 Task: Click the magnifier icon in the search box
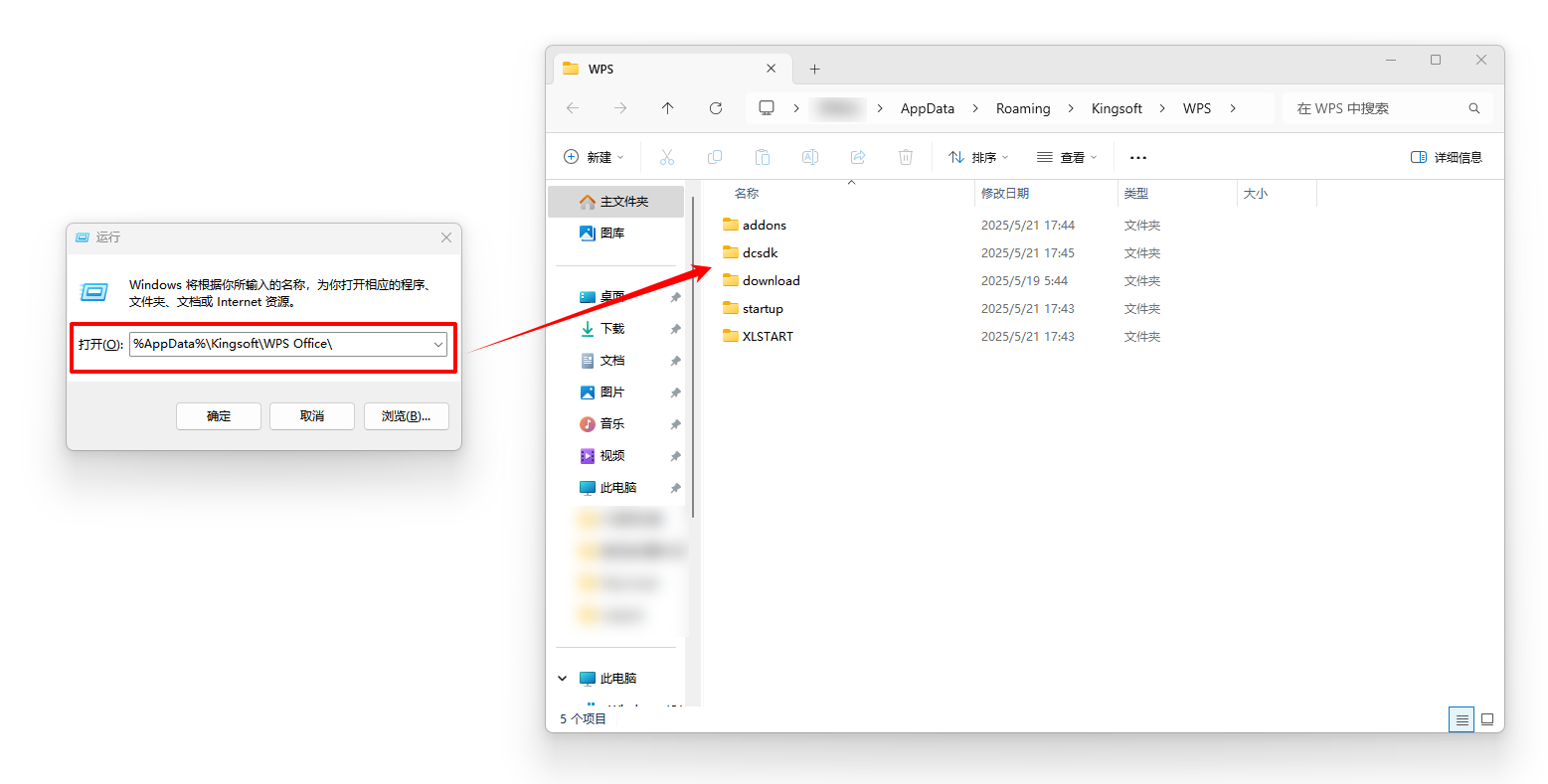1474,108
